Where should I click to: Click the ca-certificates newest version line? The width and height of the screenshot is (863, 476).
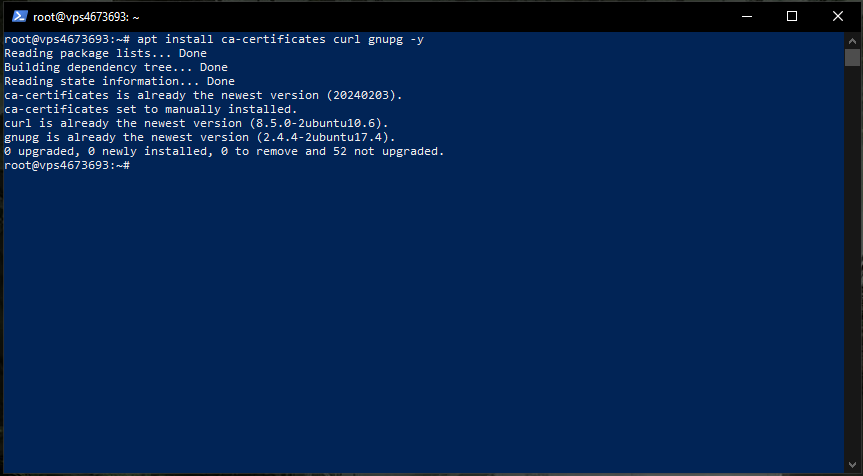click(x=203, y=95)
